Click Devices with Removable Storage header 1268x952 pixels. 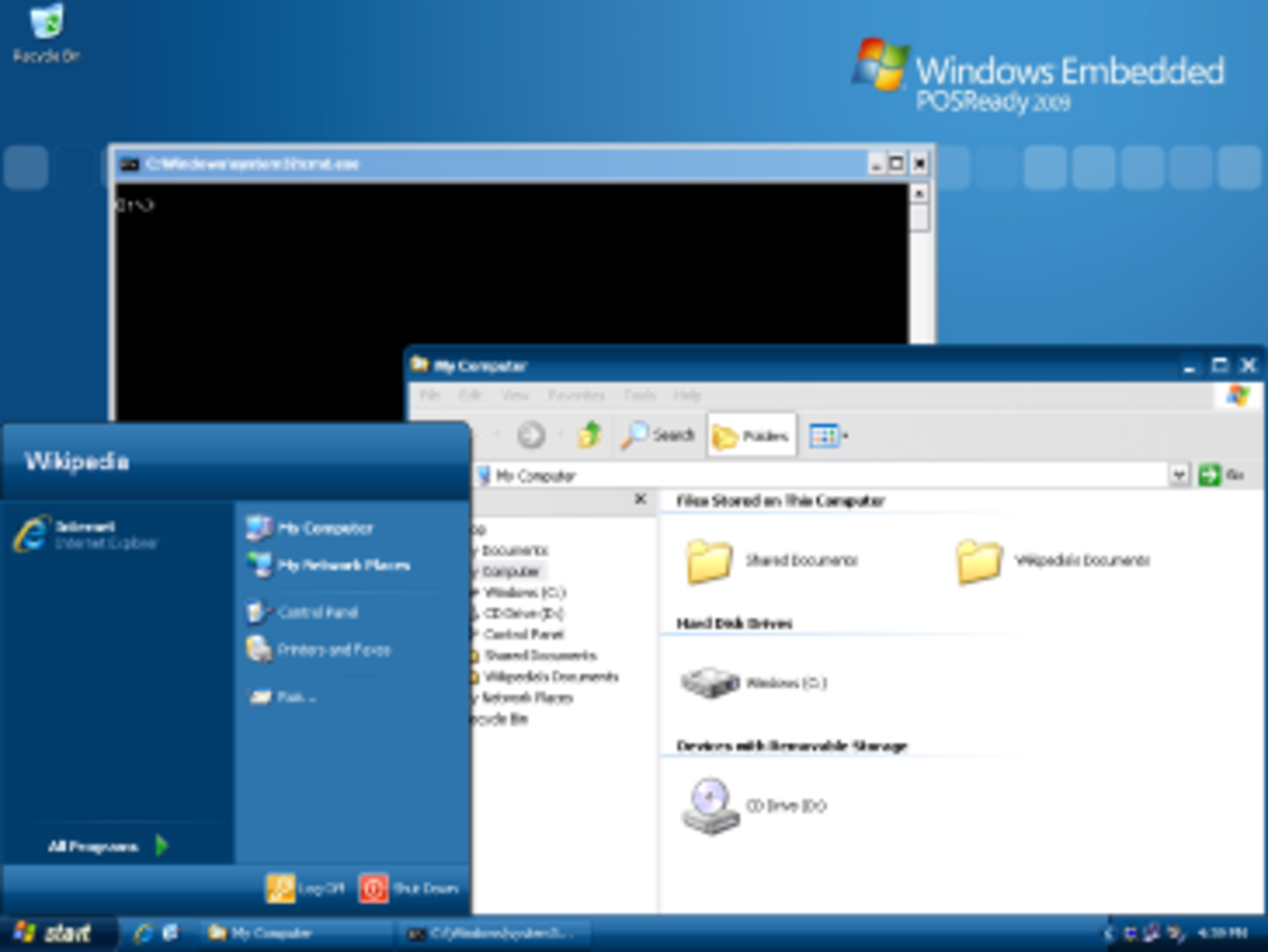[x=792, y=746]
